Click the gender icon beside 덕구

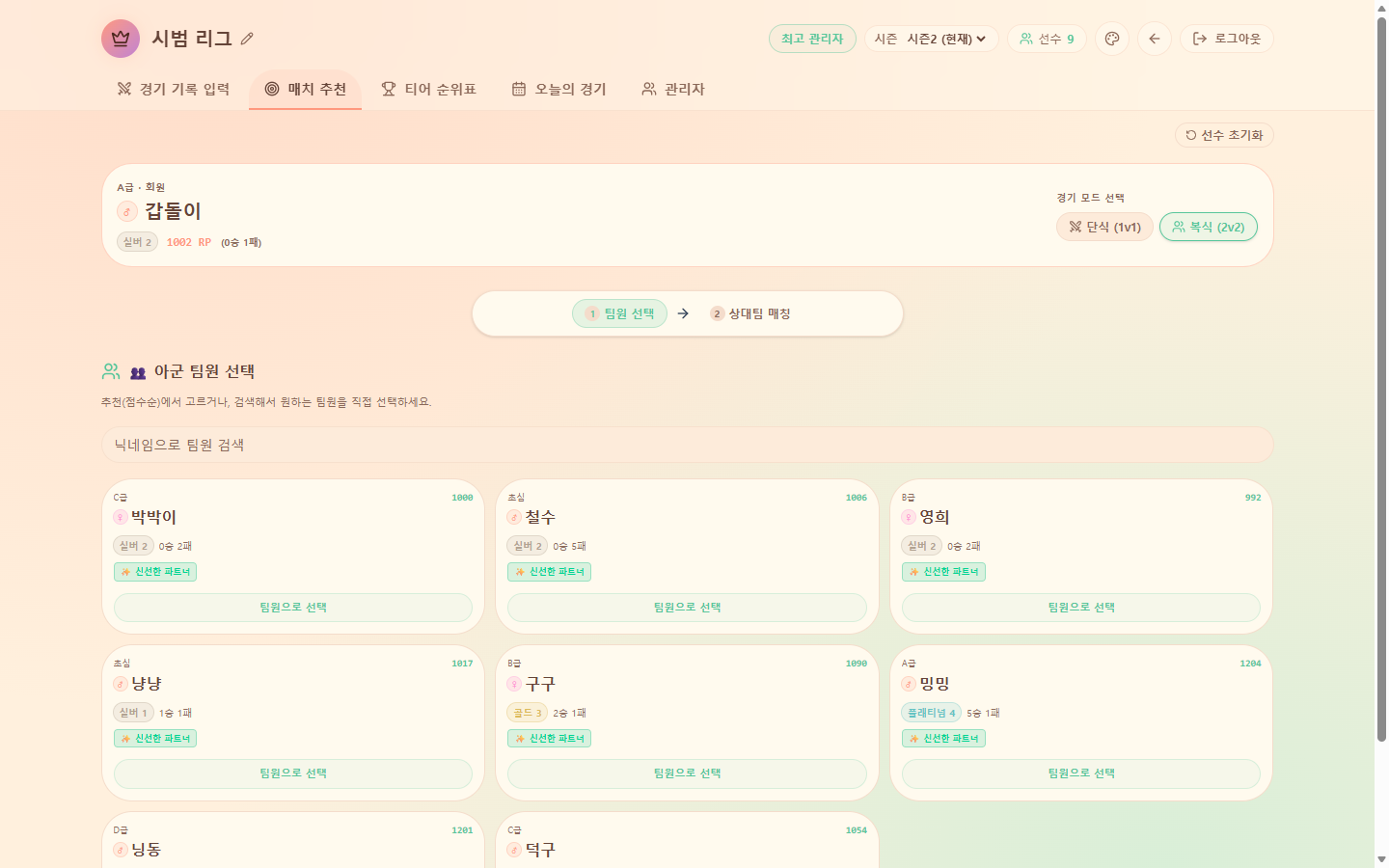click(x=515, y=850)
